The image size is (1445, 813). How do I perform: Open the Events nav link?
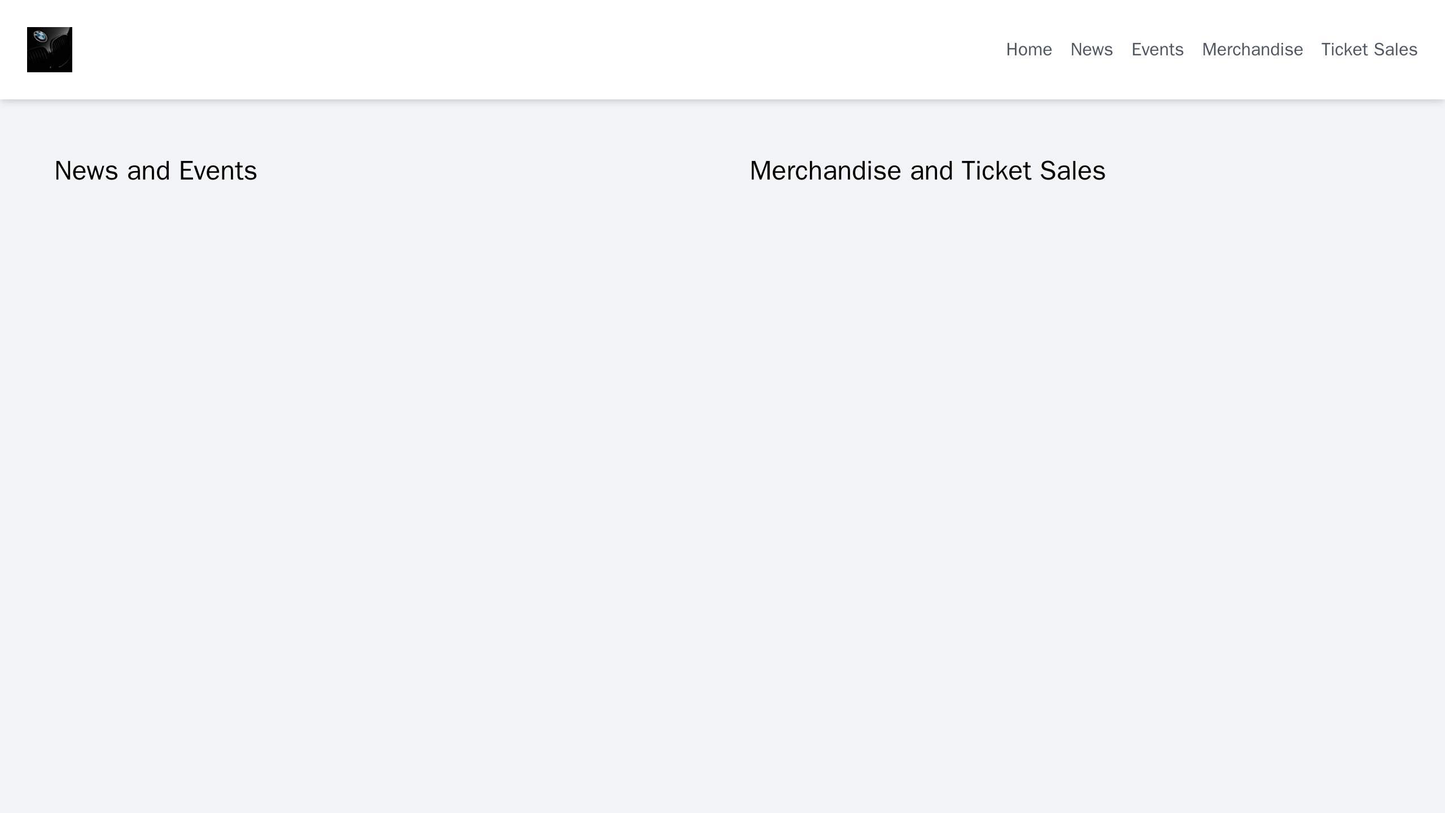(1157, 50)
